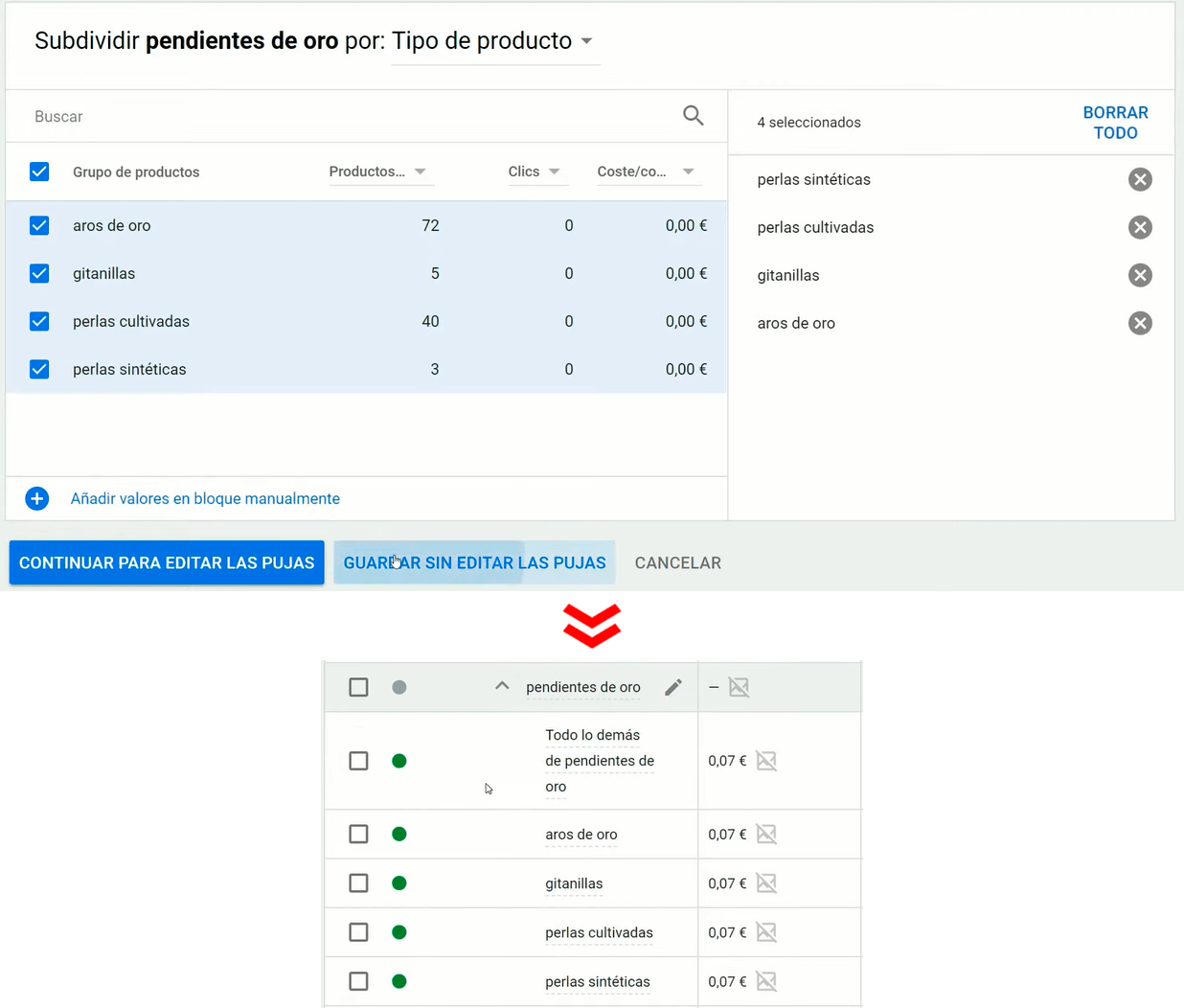Toggle the select-all Grupo de productos checkbox

pyautogui.click(x=39, y=172)
